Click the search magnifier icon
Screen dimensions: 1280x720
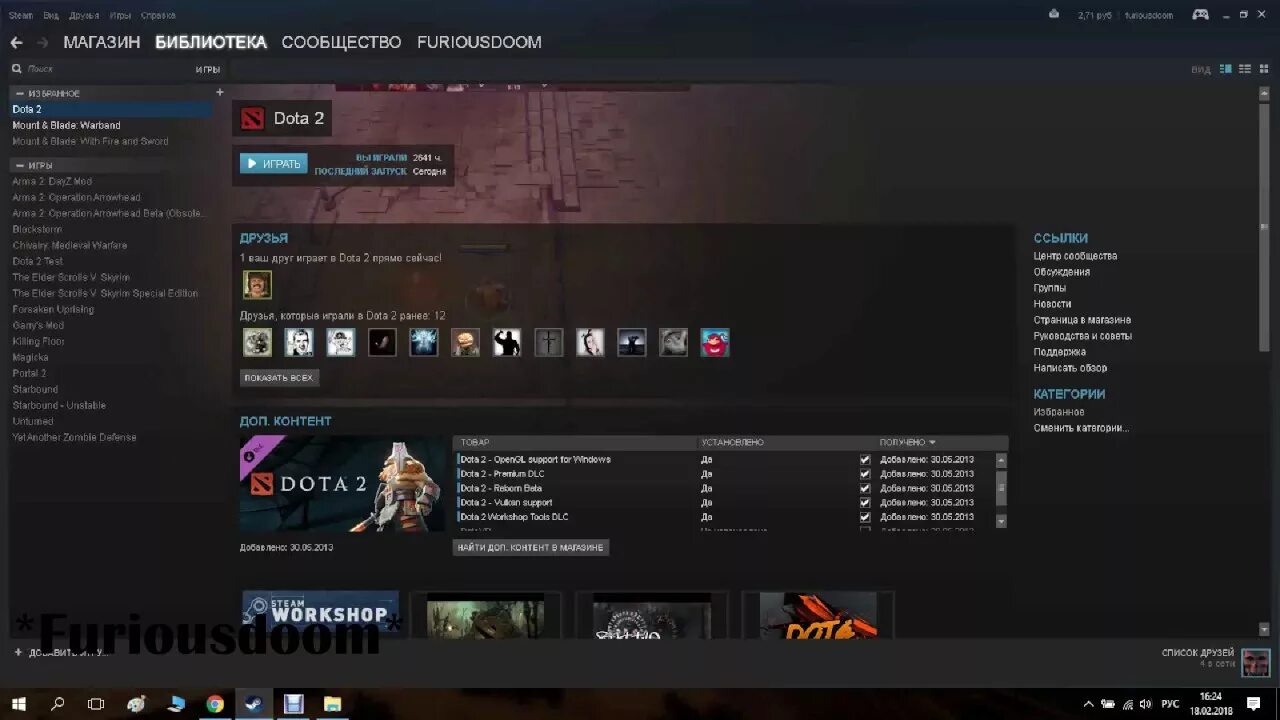click(17, 69)
